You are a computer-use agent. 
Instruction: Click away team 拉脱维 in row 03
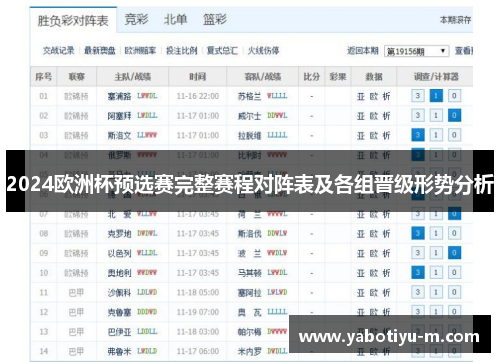click(x=249, y=136)
